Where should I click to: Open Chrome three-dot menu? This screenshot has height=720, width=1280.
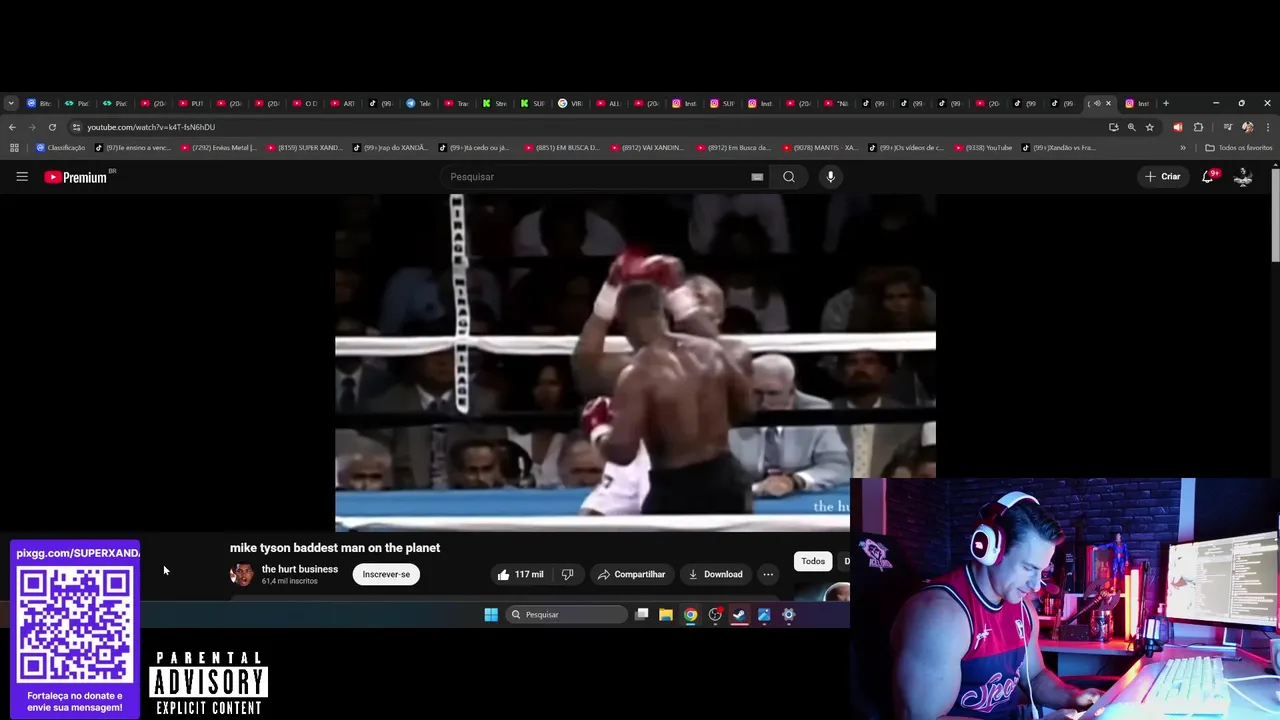point(1268,127)
